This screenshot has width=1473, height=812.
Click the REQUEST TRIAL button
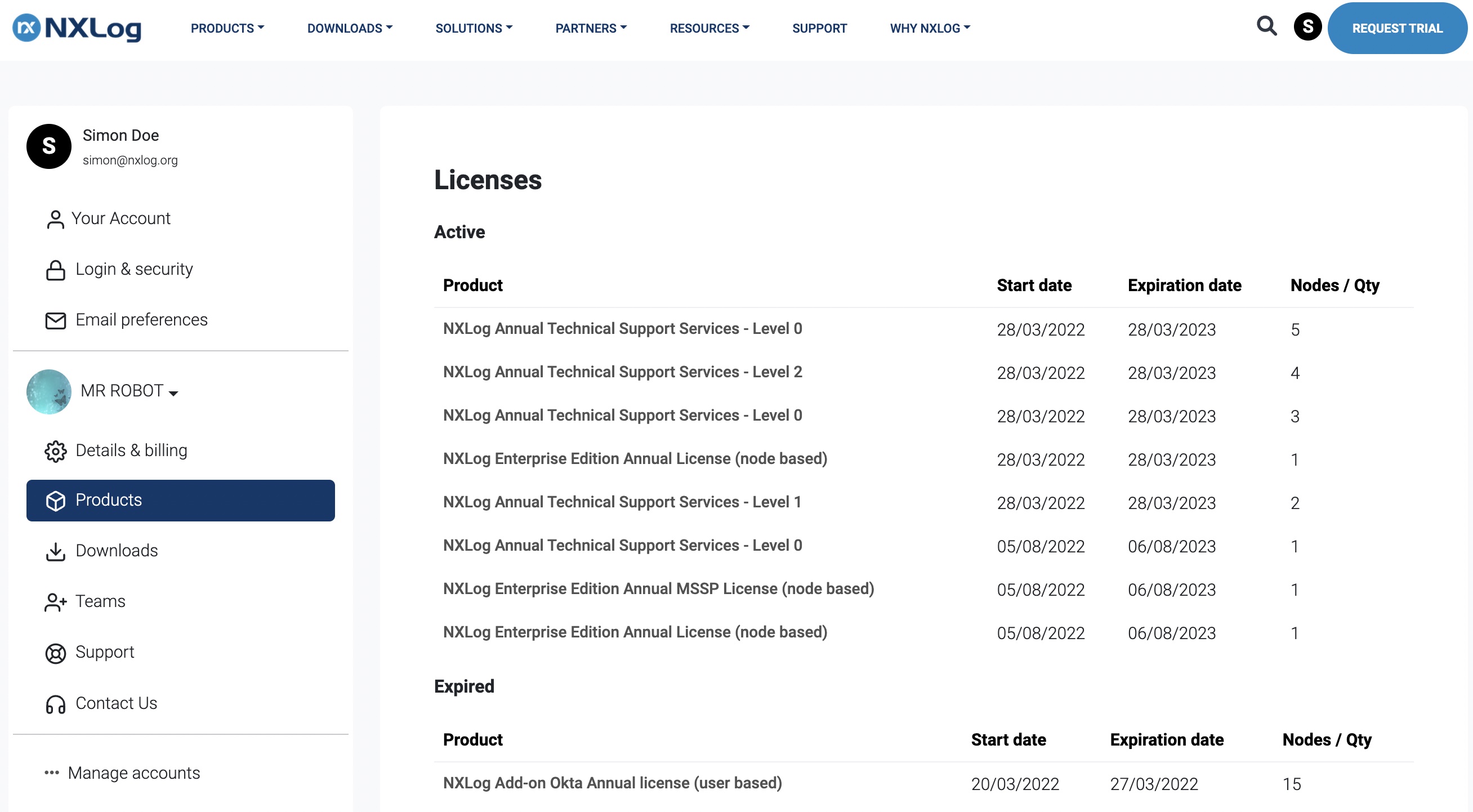point(1397,28)
